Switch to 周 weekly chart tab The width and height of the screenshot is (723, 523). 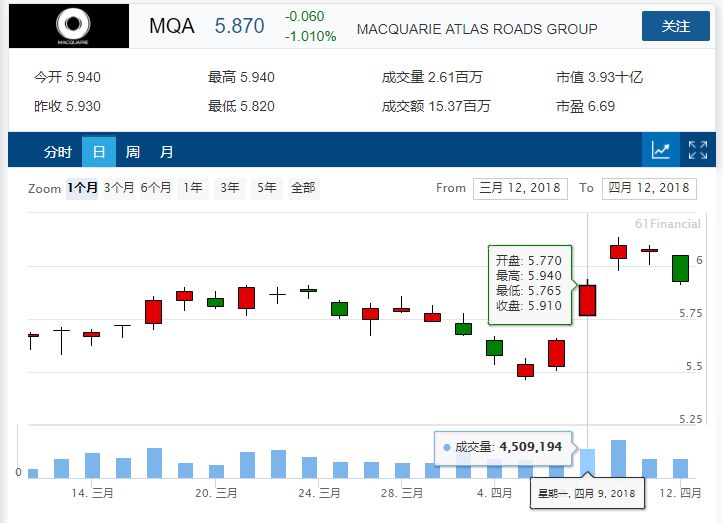(x=132, y=152)
